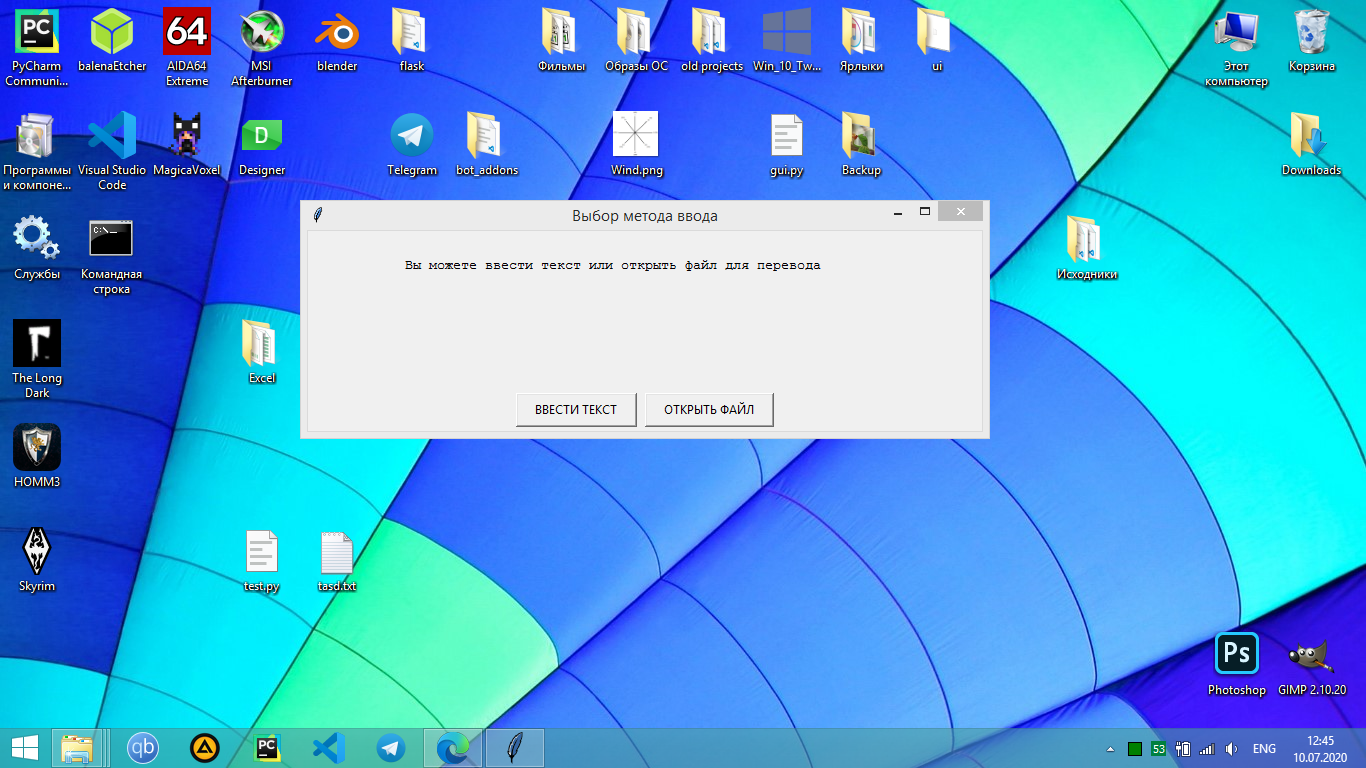Viewport: 1366px width, 768px height.
Task: Open the Windows Start menu
Action: (x=25, y=748)
